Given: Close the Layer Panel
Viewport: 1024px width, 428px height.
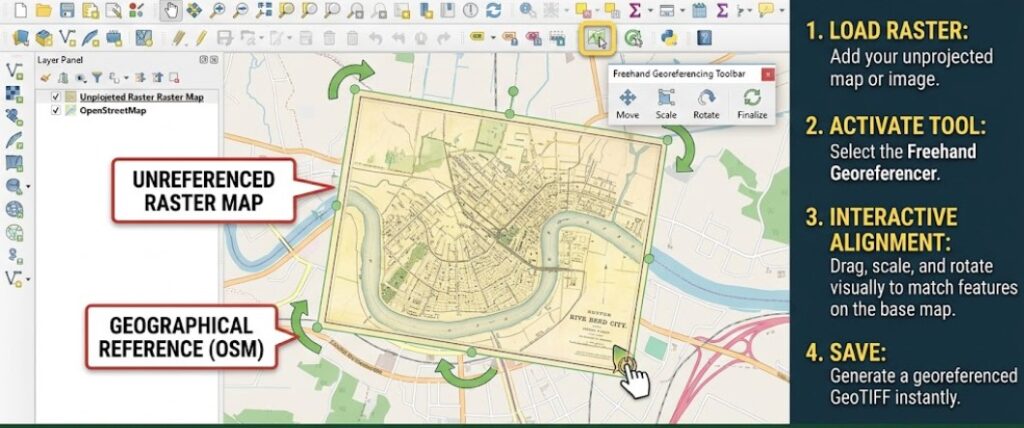Looking at the screenshot, I should pyautogui.click(x=214, y=59).
